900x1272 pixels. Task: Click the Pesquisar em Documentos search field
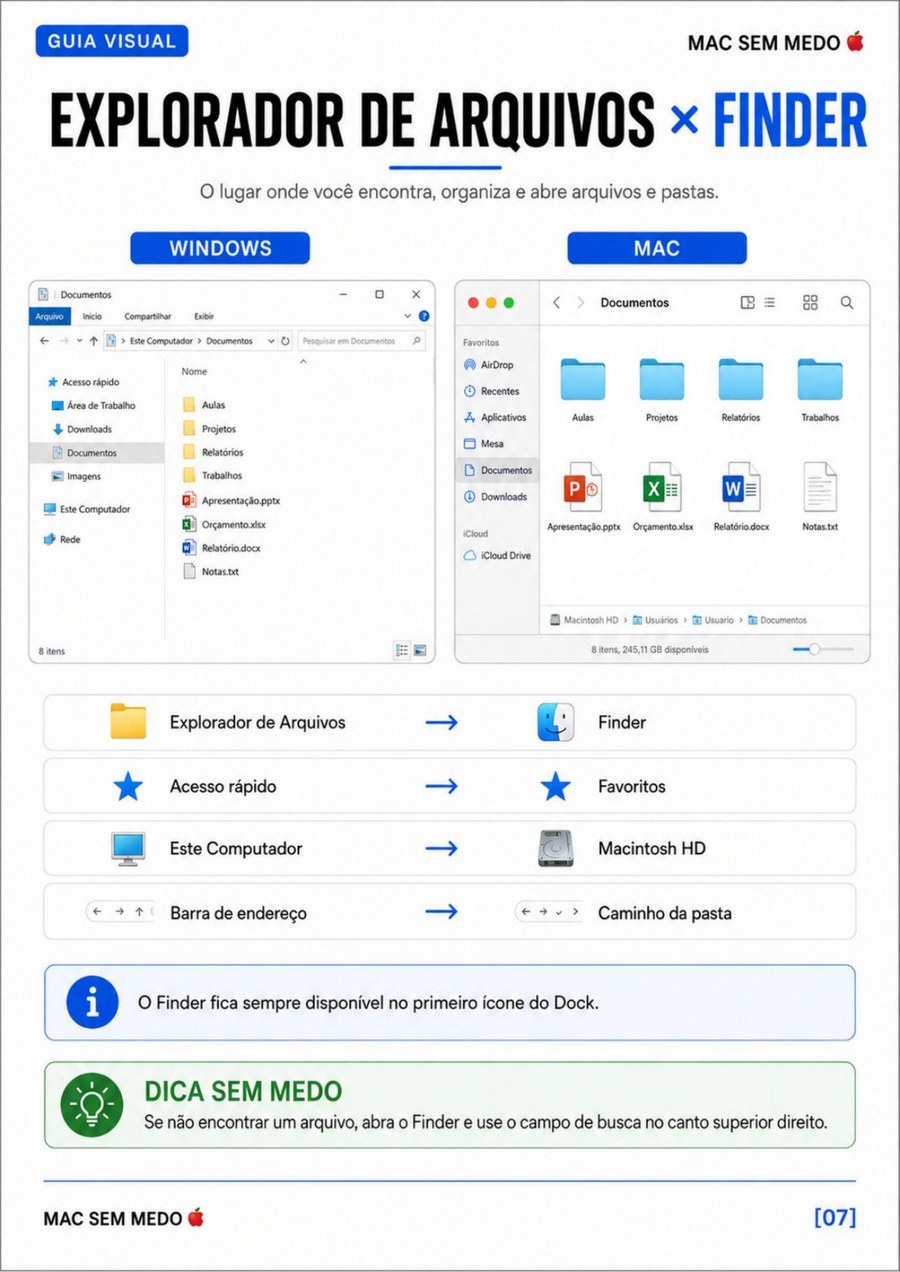361,341
